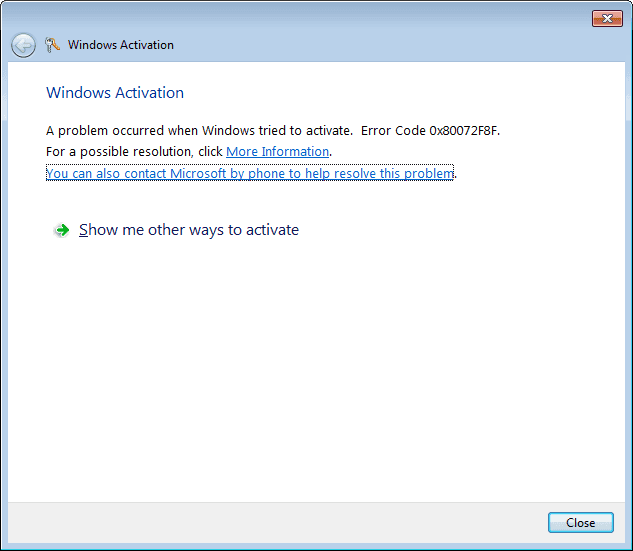Click the For a possible resolution text

point(134,152)
